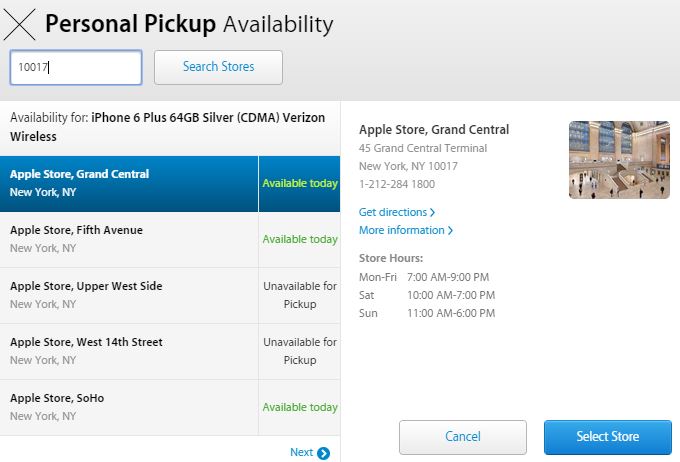Click Unavailable for Pickup on West 14th Street
The width and height of the screenshot is (680, 462).
[x=300, y=351]
